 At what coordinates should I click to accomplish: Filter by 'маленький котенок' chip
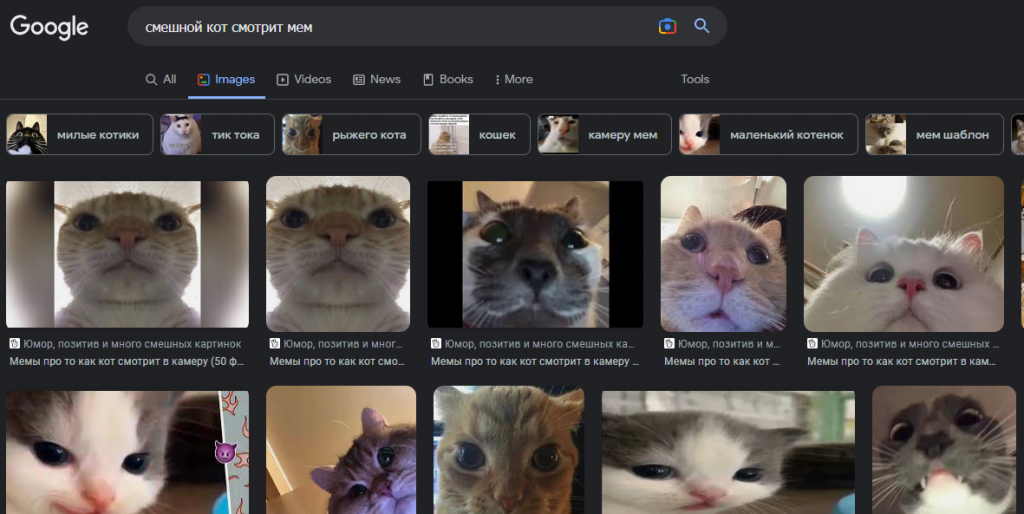[x=768, y=135]
